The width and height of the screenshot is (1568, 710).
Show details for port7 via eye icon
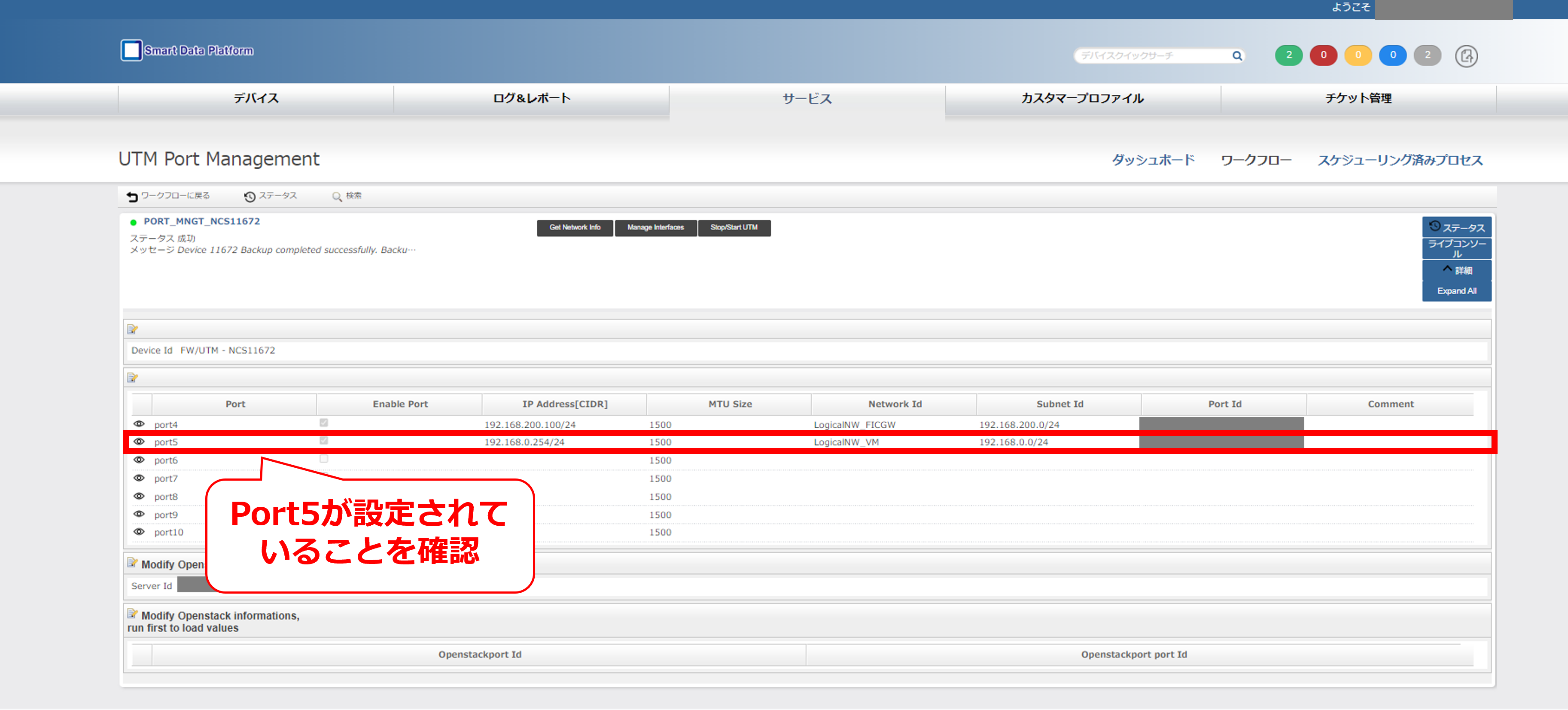coord(140,478)
